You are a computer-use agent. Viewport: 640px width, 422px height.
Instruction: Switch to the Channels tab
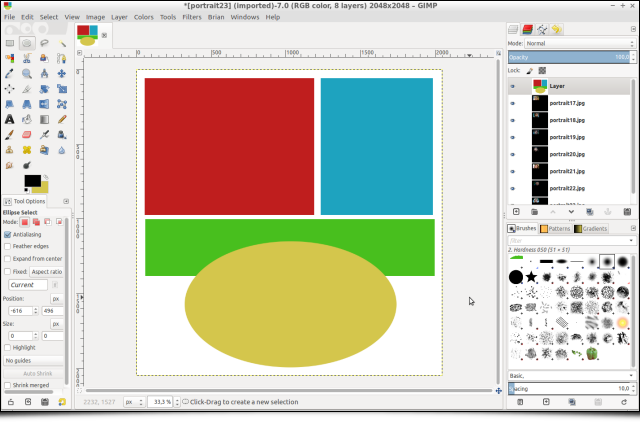[x=527, y=29]
